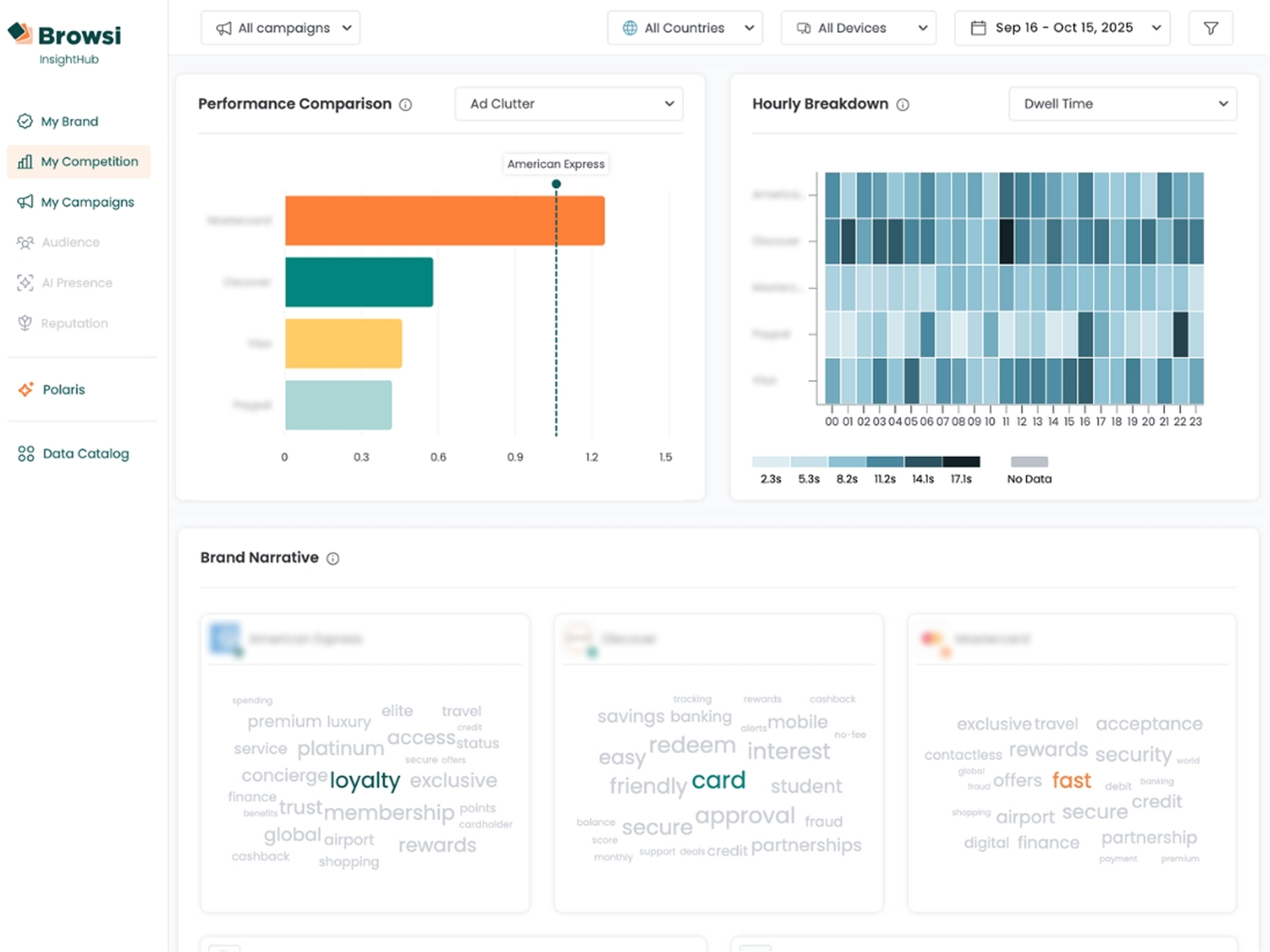The width and height of the screenshot is (1270, 952).
Task: Expand the All Devices dropdown
Action: tap(858, 29)
